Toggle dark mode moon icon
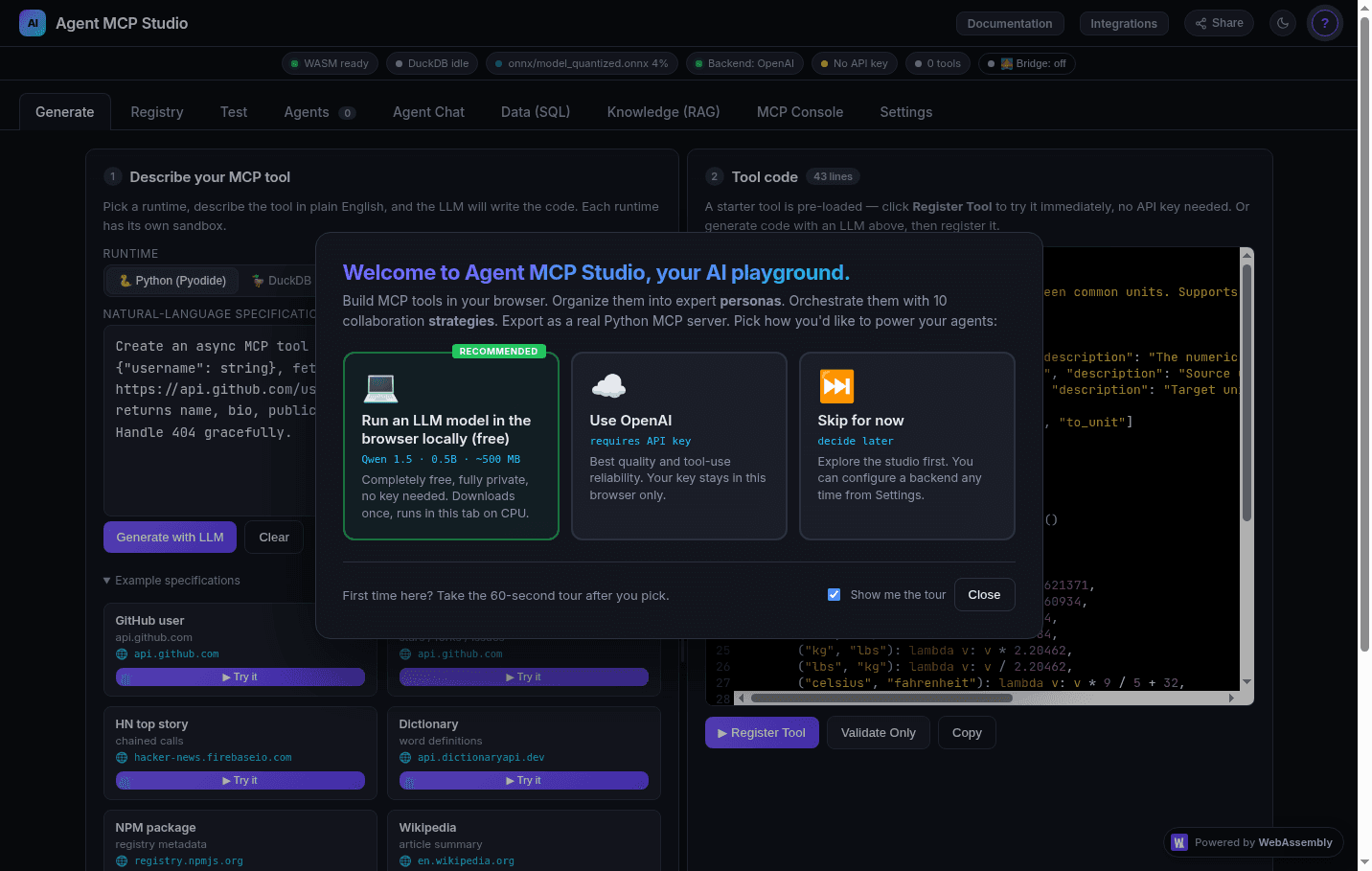Image resolution: width=1372 pixels, height=871 pixels. 1283,23
